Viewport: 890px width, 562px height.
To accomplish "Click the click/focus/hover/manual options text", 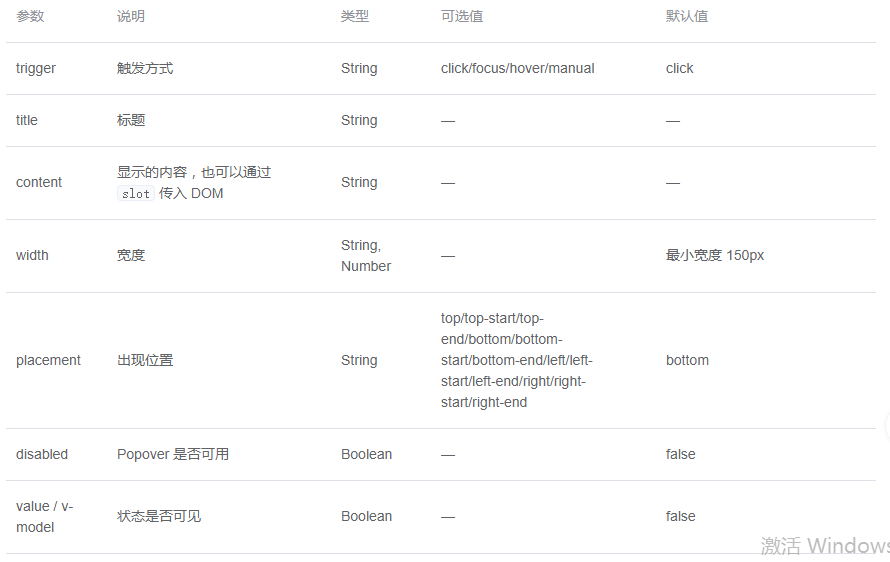I will coord(517,68).
